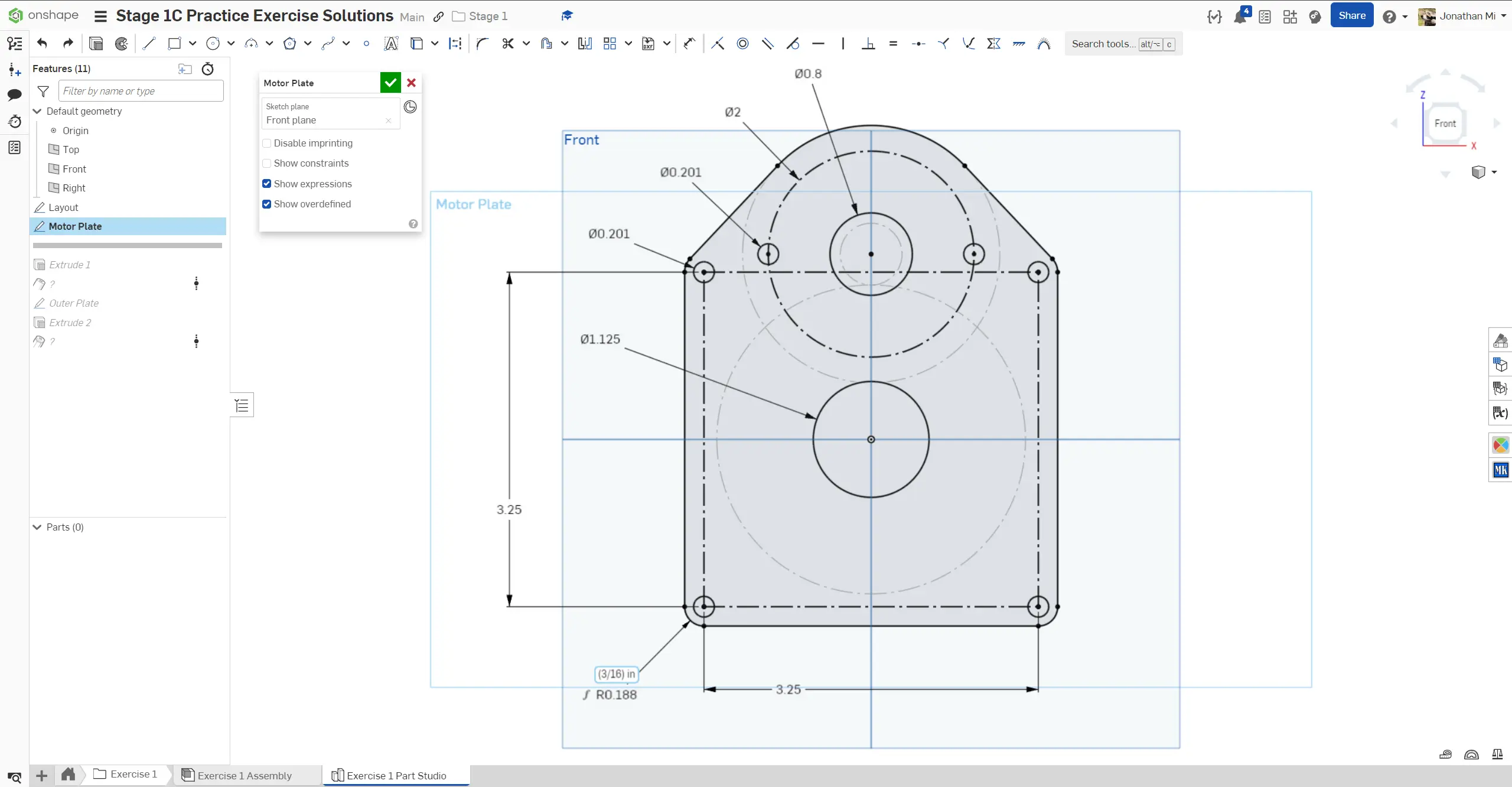Collapse the Parts (0) section
Viewport: 1512px width, 787px height.
pyautogui.click(x=37, y=527)
